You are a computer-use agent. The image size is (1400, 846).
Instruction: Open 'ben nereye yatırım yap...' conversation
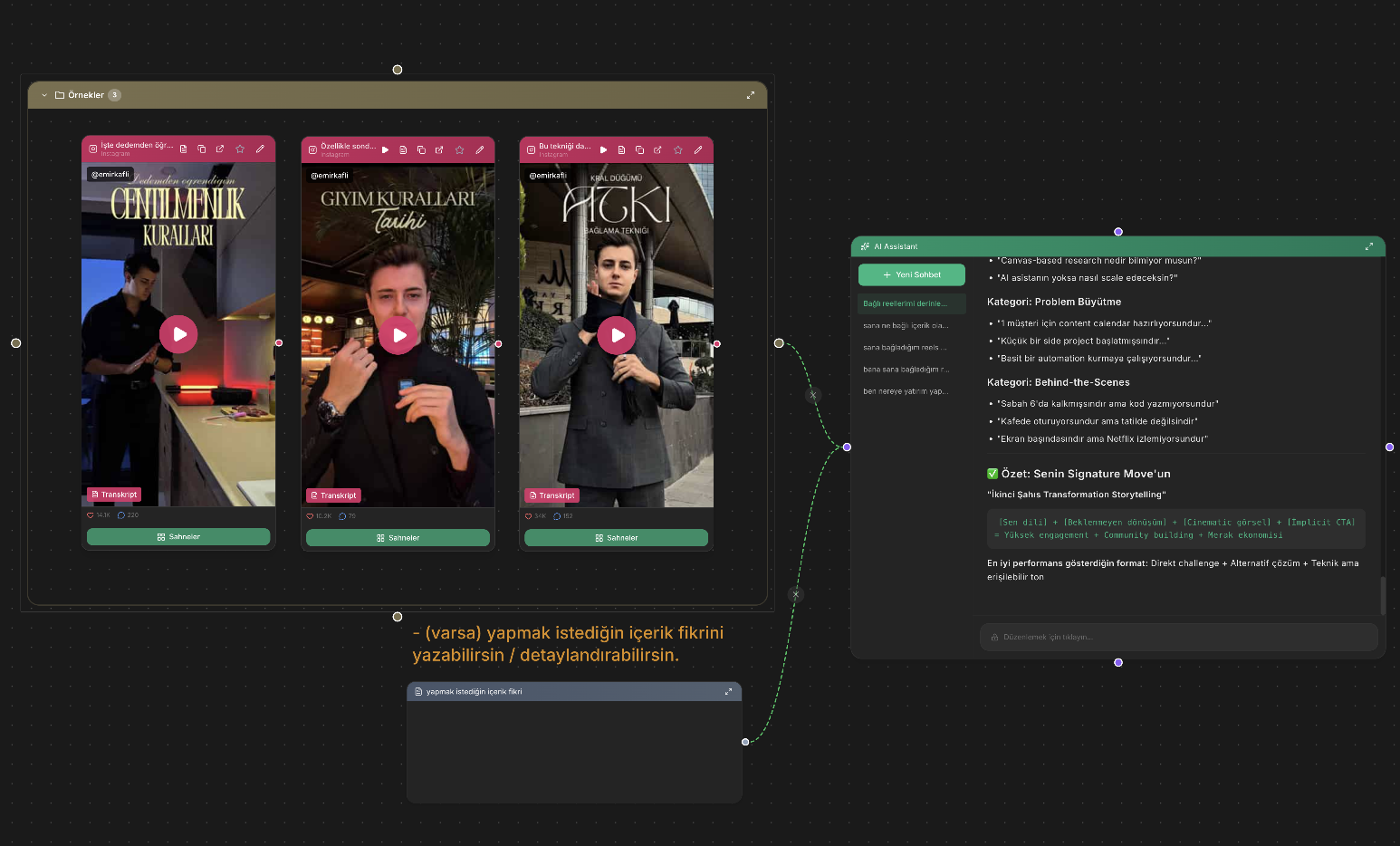[x=904, y=391]
